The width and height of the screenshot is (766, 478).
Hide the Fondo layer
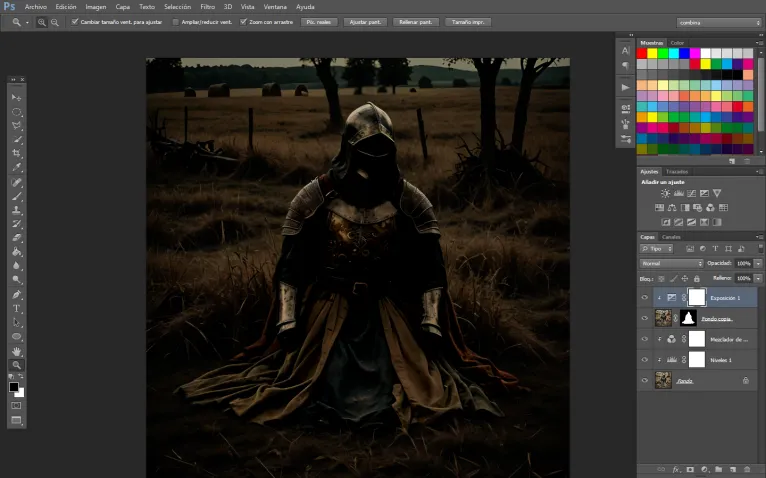pos(644,381)
